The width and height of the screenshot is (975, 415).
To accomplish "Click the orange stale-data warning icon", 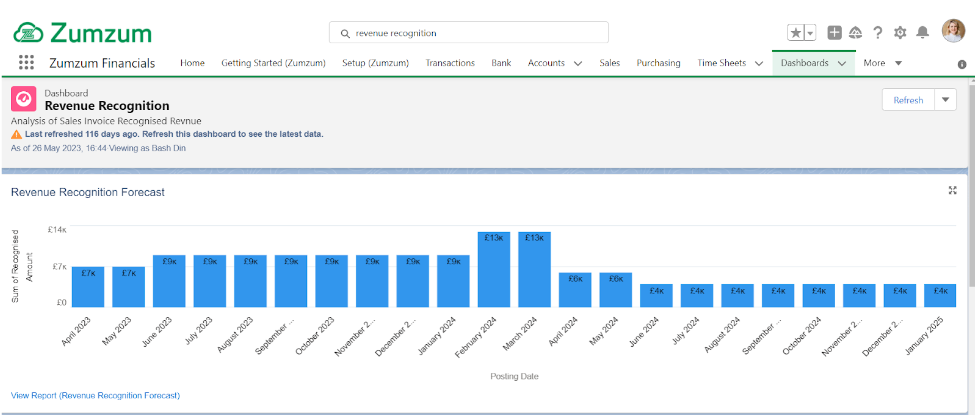I will coord(16,134).
